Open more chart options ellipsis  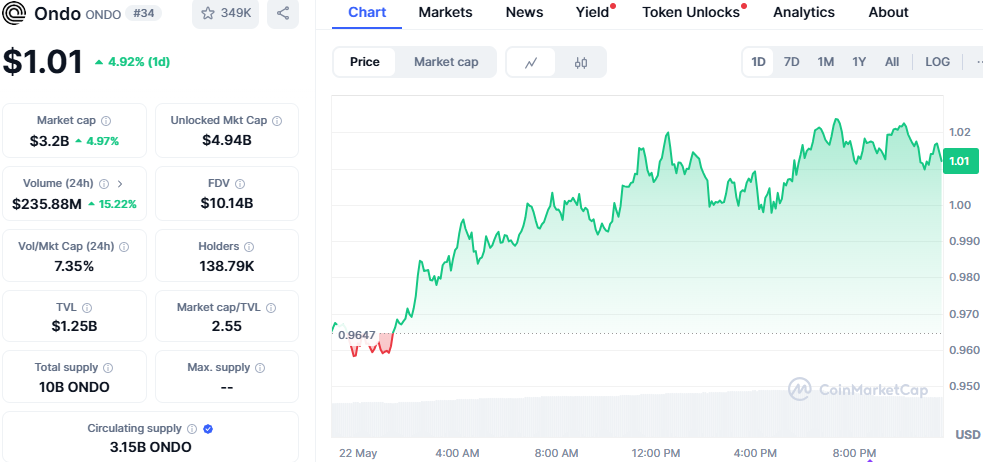pos(979,62)
